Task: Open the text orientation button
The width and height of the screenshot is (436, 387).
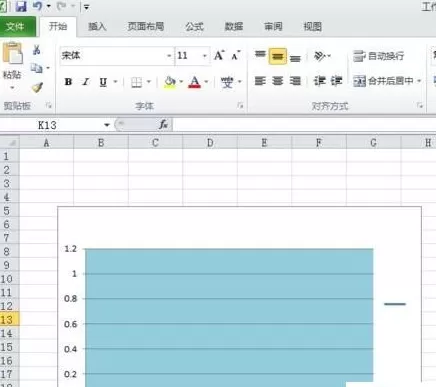Action: tap(322, 56)
